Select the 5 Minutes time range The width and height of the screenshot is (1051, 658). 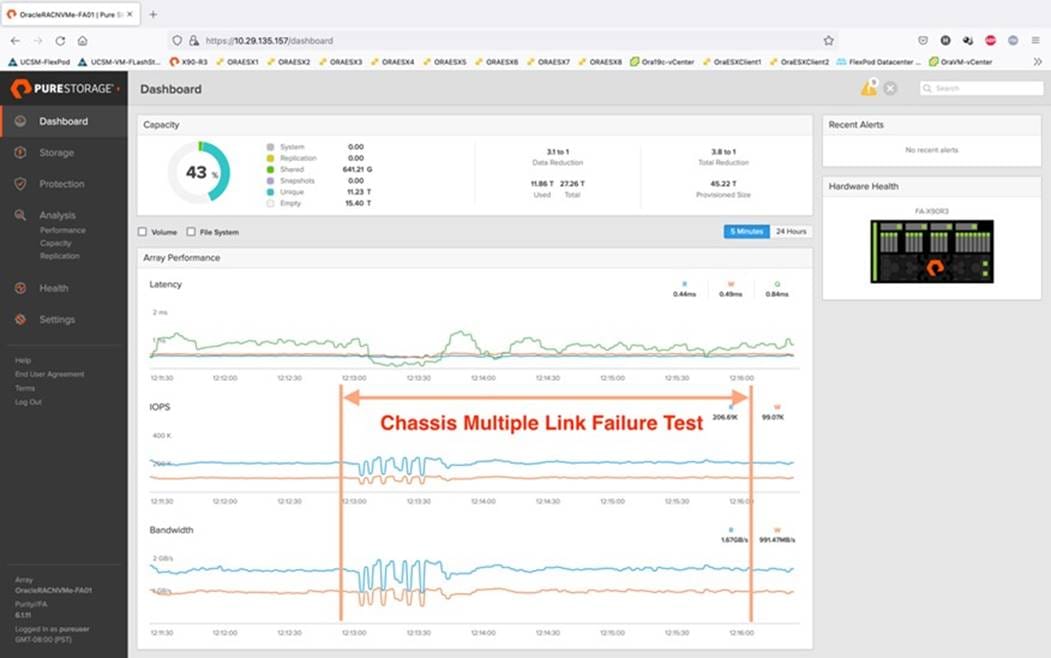[x=747, y=231]
